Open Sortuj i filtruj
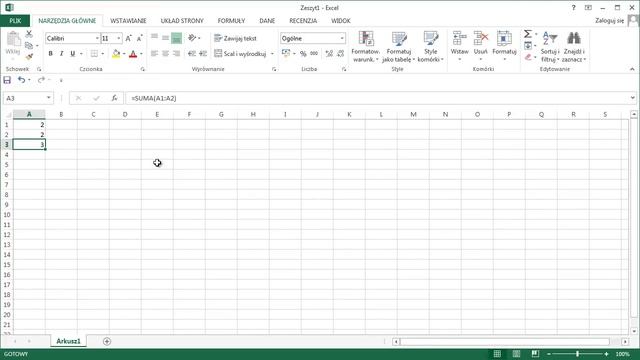This screenshot has width=640, height=360. coord(549,47)
